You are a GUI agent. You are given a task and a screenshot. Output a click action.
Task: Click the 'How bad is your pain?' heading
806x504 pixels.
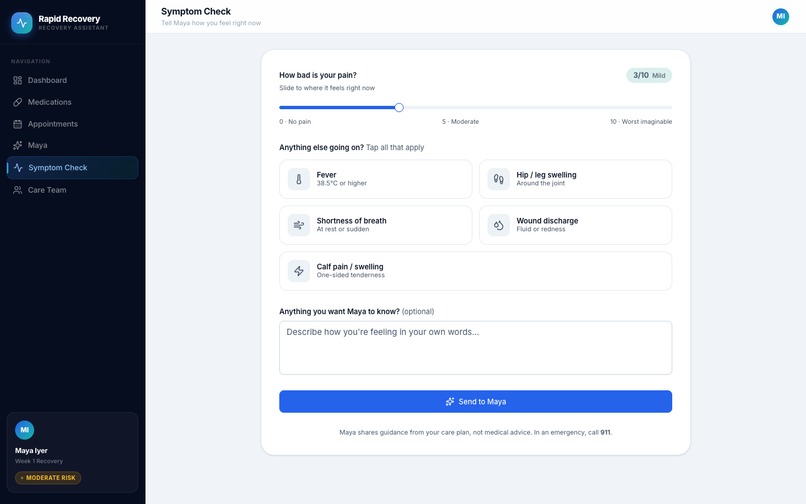point(318,75)
